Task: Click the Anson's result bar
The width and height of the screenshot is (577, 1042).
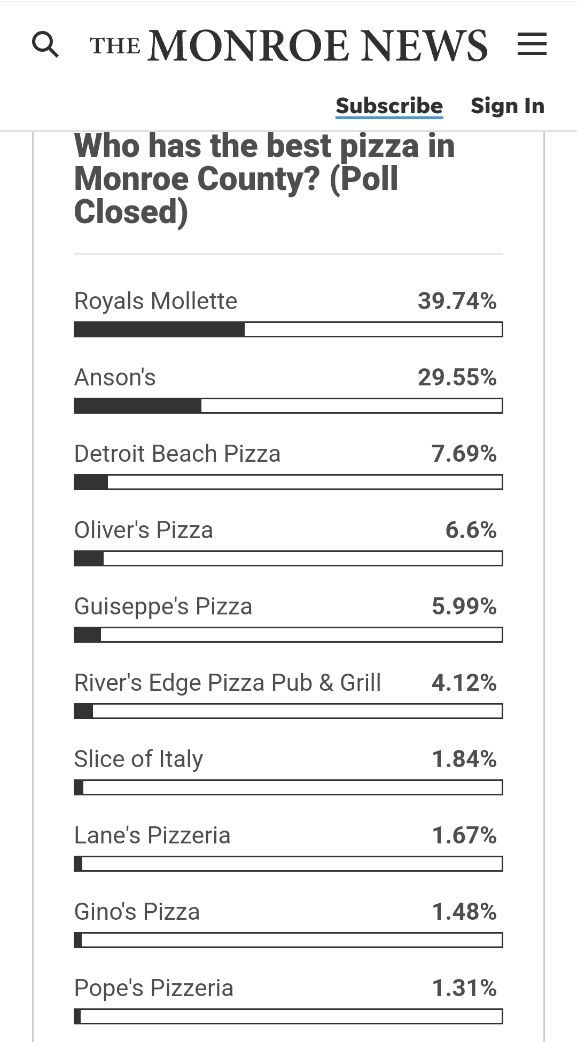Action: pos(288,405)
